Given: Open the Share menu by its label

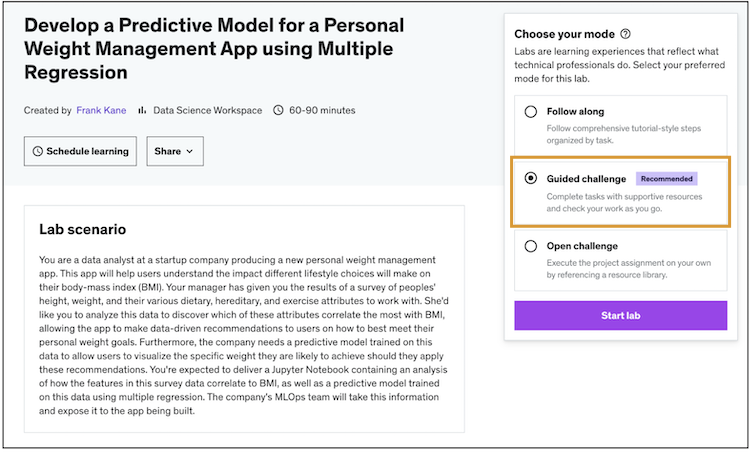Looking at the screenshot, I should (x=166, y=152).
